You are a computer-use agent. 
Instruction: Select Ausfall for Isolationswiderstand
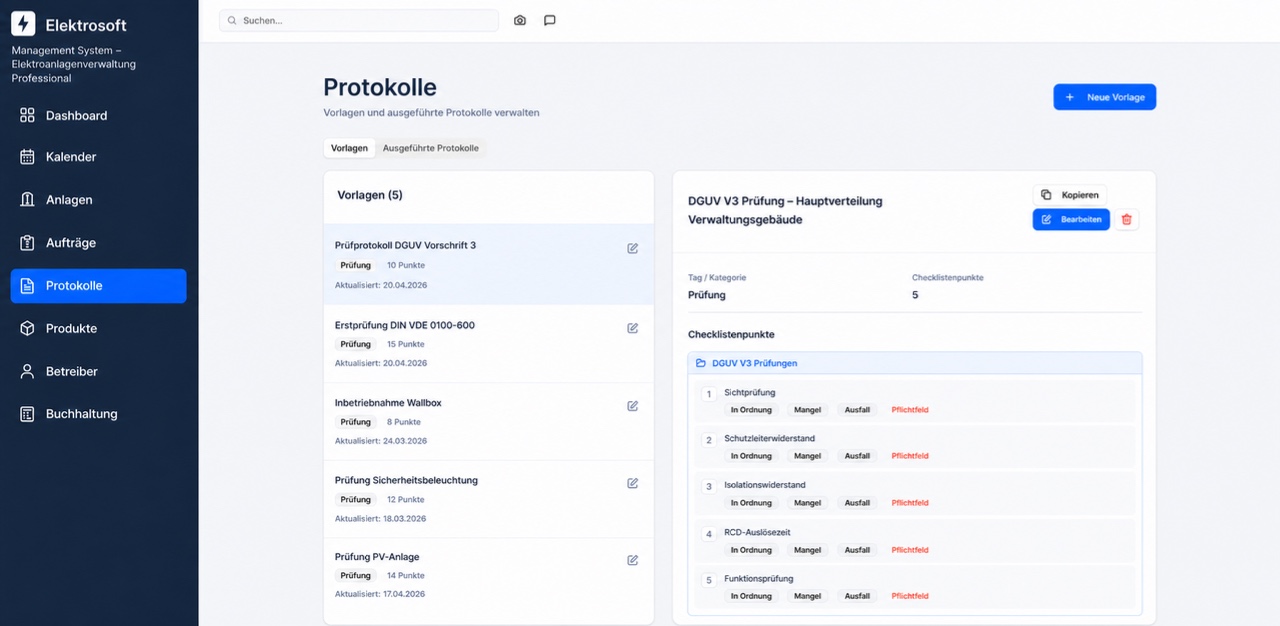[x=857, y=503]
